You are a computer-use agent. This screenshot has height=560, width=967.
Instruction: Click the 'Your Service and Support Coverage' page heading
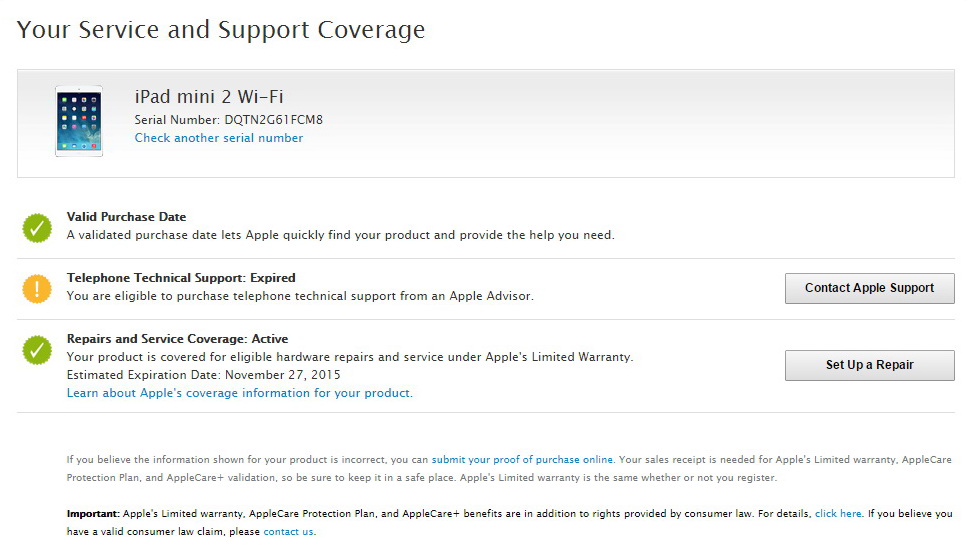(x=221, y=30)
